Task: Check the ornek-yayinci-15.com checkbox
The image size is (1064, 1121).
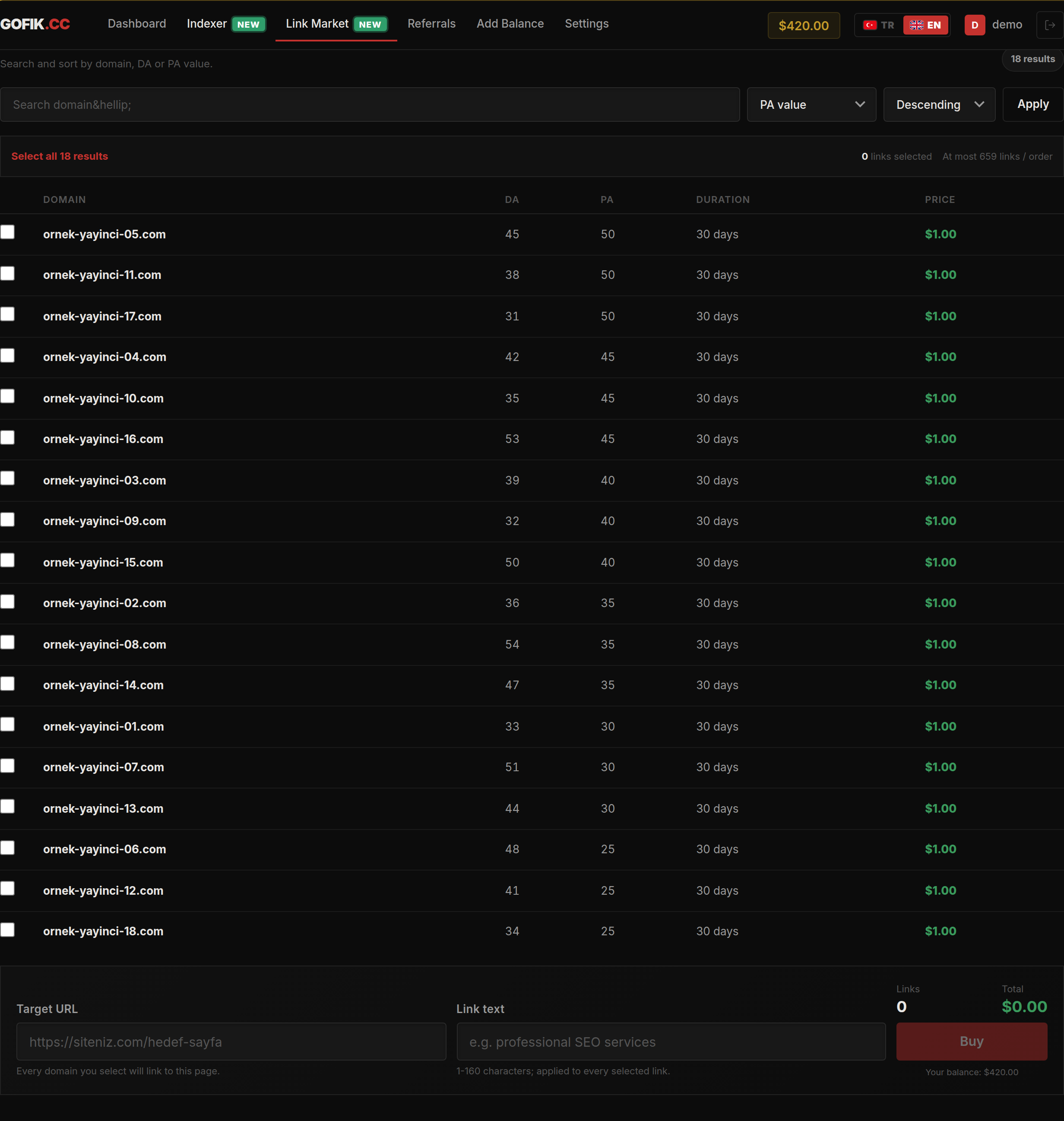Action: point(7,560)
